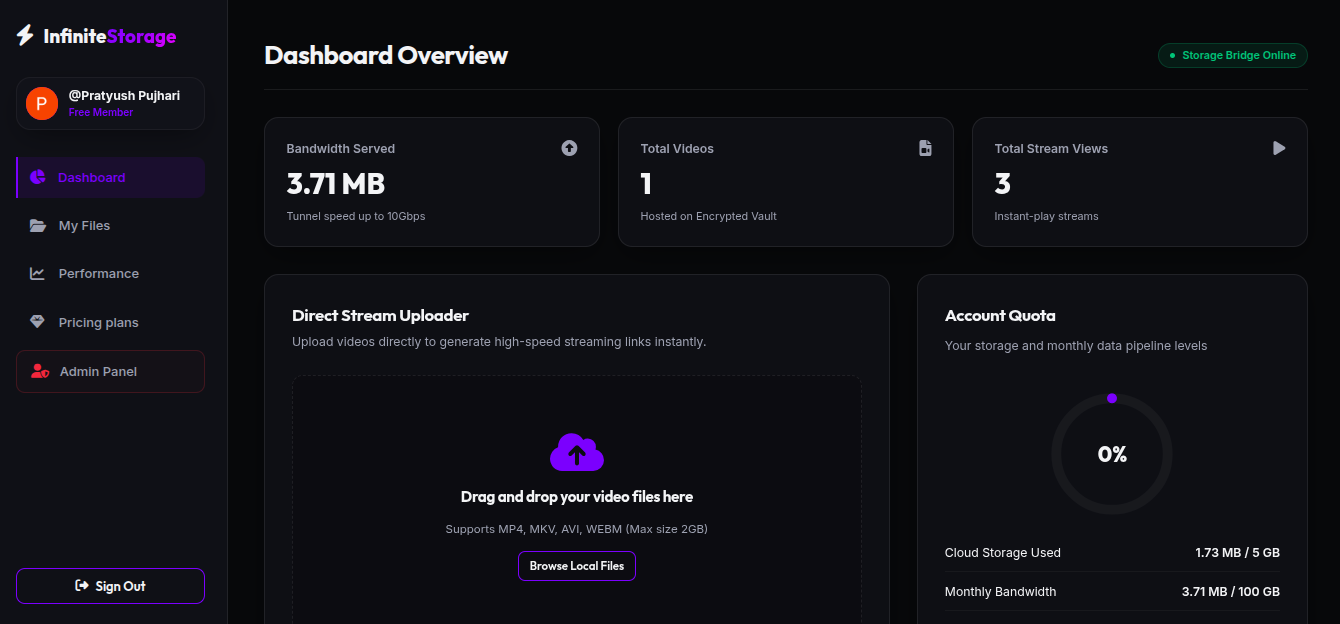
Task: Click the Performance line chart icon
Action: point(38,273)
